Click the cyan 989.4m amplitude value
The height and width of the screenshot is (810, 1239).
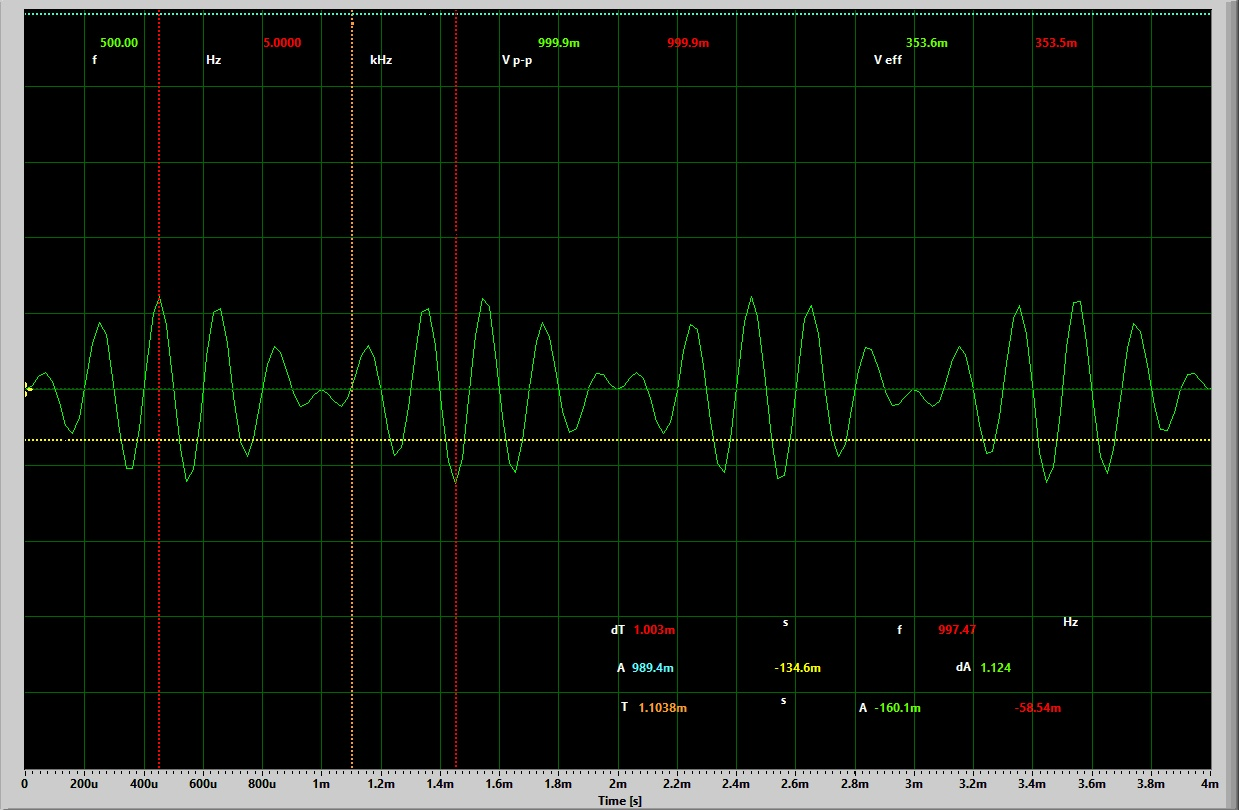(x=653, y=668)
